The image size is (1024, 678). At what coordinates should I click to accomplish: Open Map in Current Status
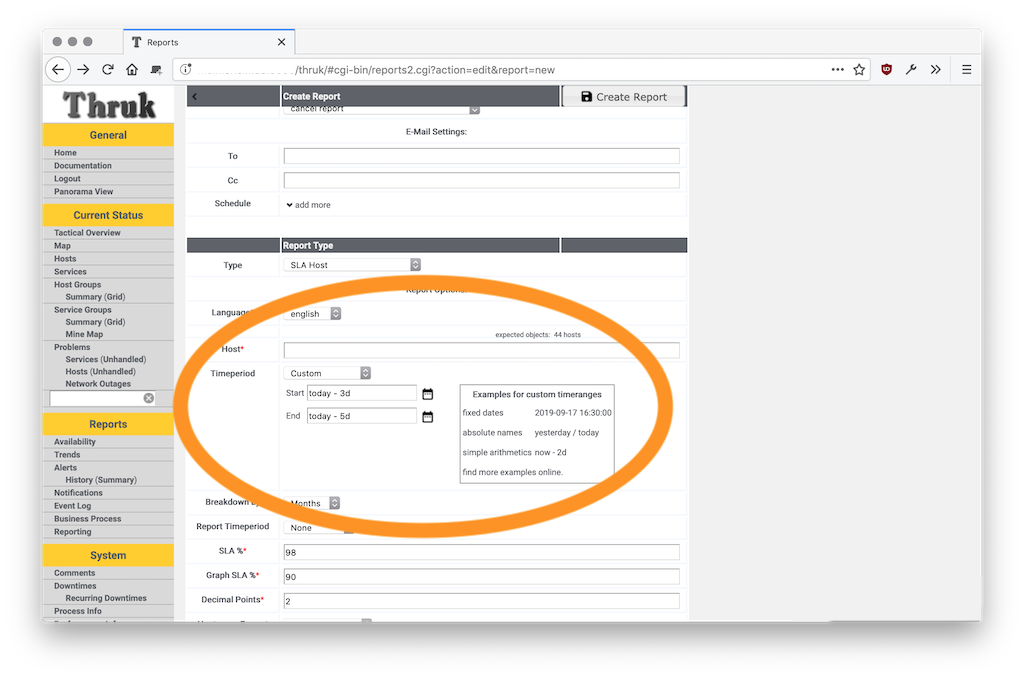click(62, 246)
